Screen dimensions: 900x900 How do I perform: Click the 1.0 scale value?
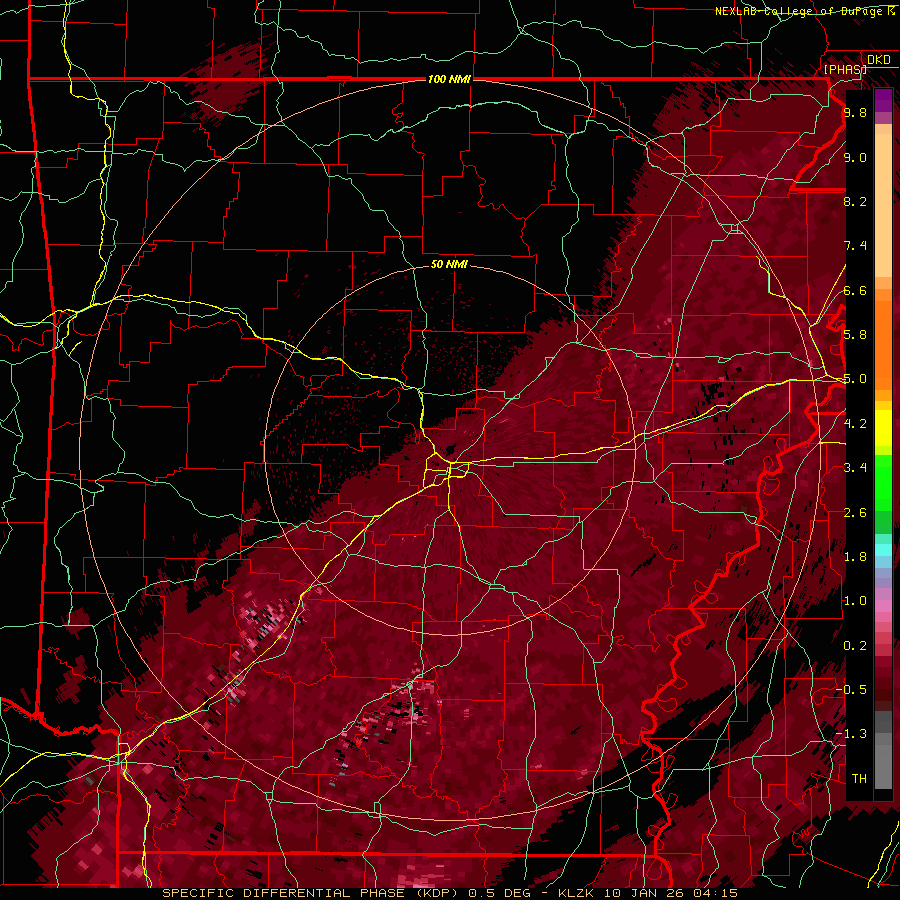(x=855, y=601)
